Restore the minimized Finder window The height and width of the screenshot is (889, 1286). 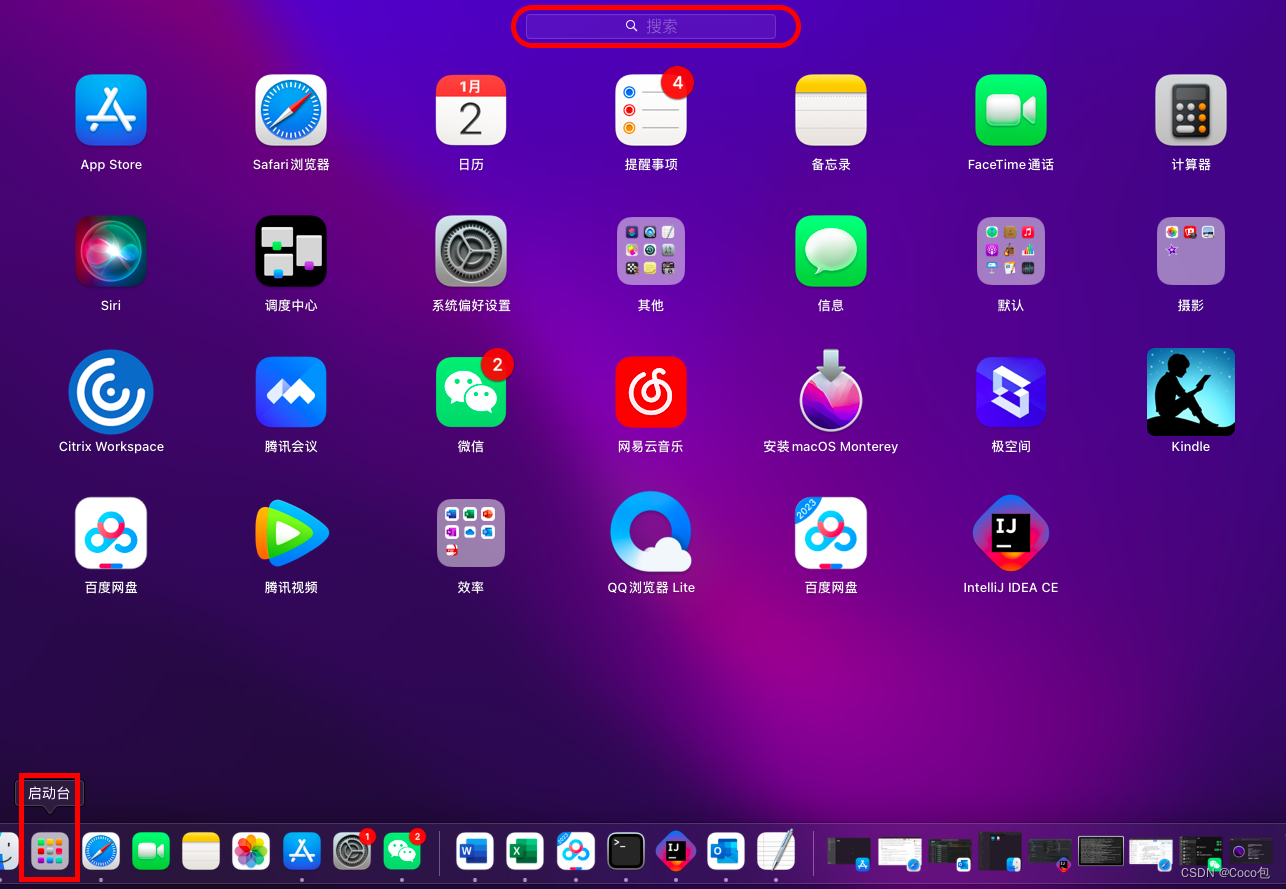[x=1000, y=852]
